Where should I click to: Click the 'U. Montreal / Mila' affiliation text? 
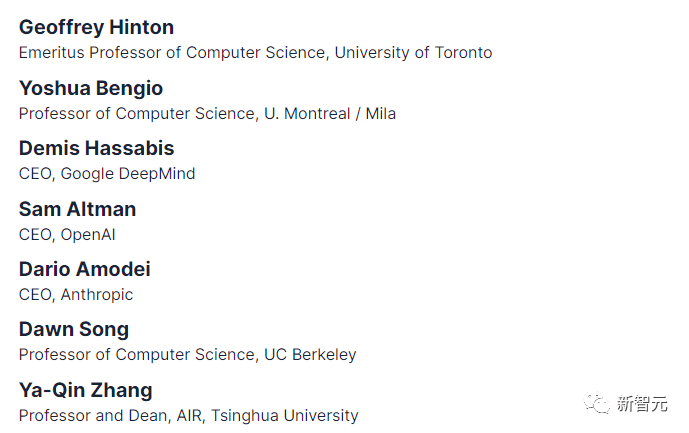(329, 114)
